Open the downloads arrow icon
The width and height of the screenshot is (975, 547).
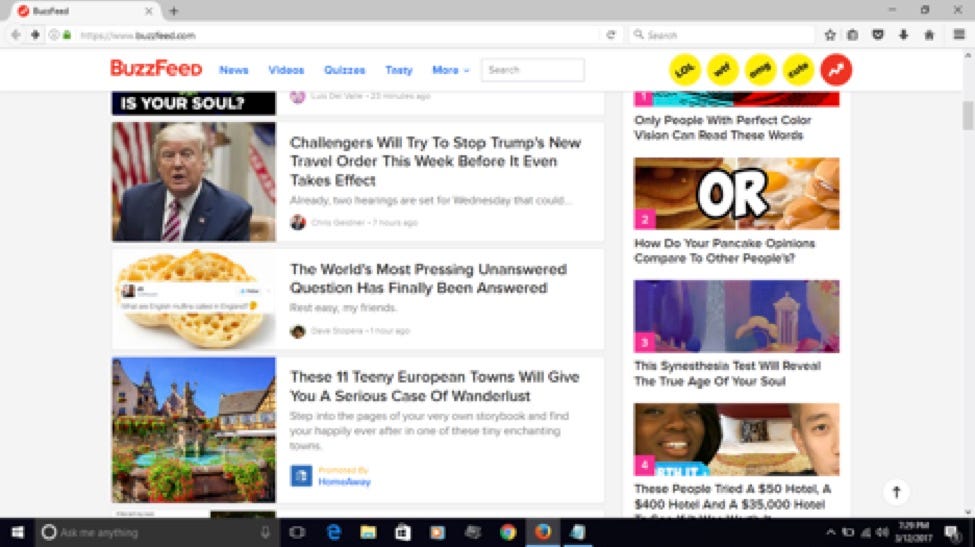(x=903, y=35)
